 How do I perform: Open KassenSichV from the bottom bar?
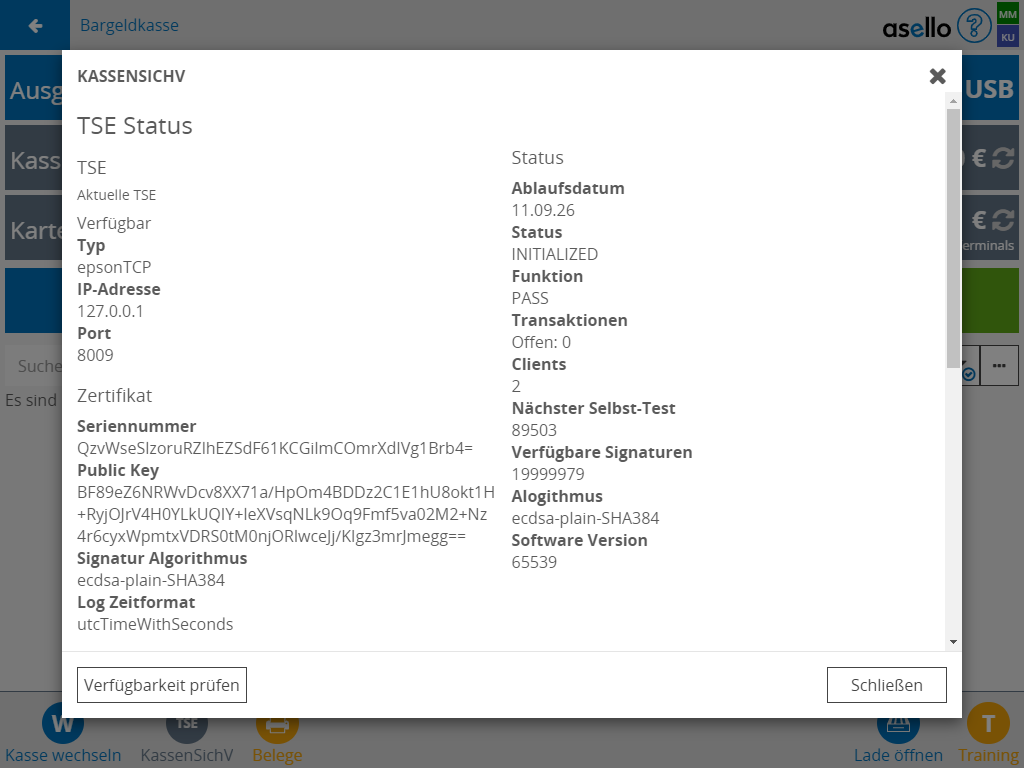click(186, 724)
